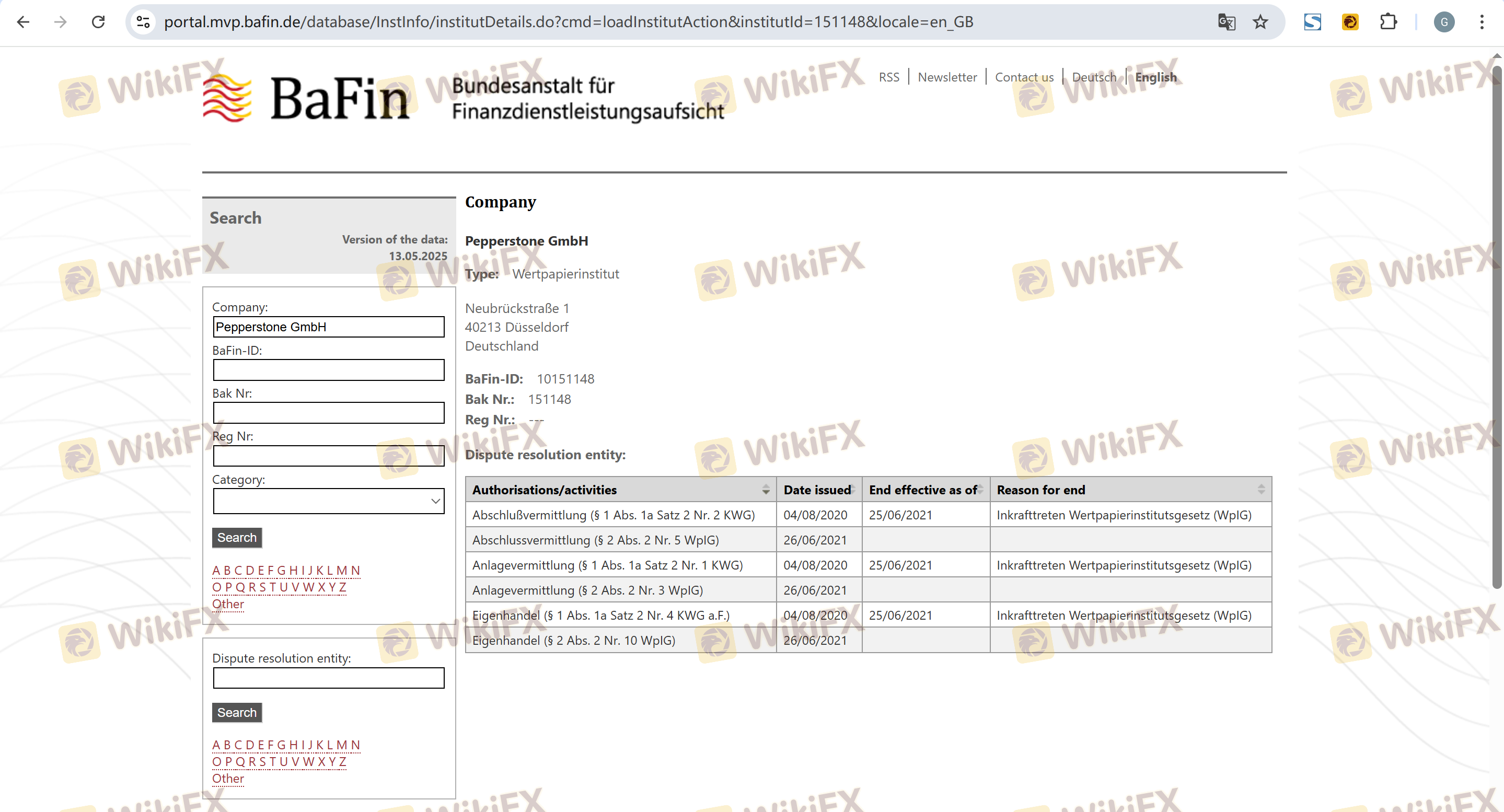The image size is (1504, 812).
Task: Open the Newsletter link in header
Action: [946, 77]
